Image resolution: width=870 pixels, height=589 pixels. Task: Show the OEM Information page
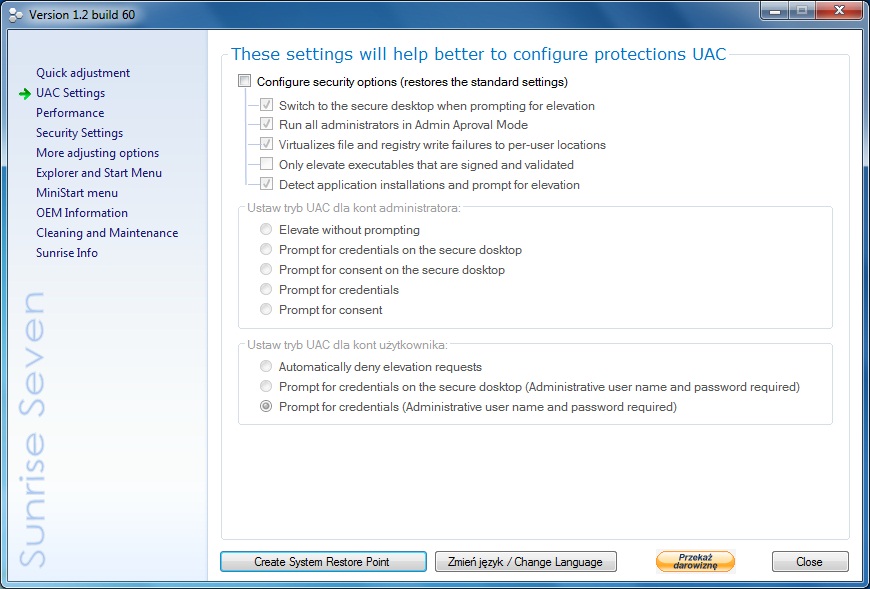coord(82,213)
